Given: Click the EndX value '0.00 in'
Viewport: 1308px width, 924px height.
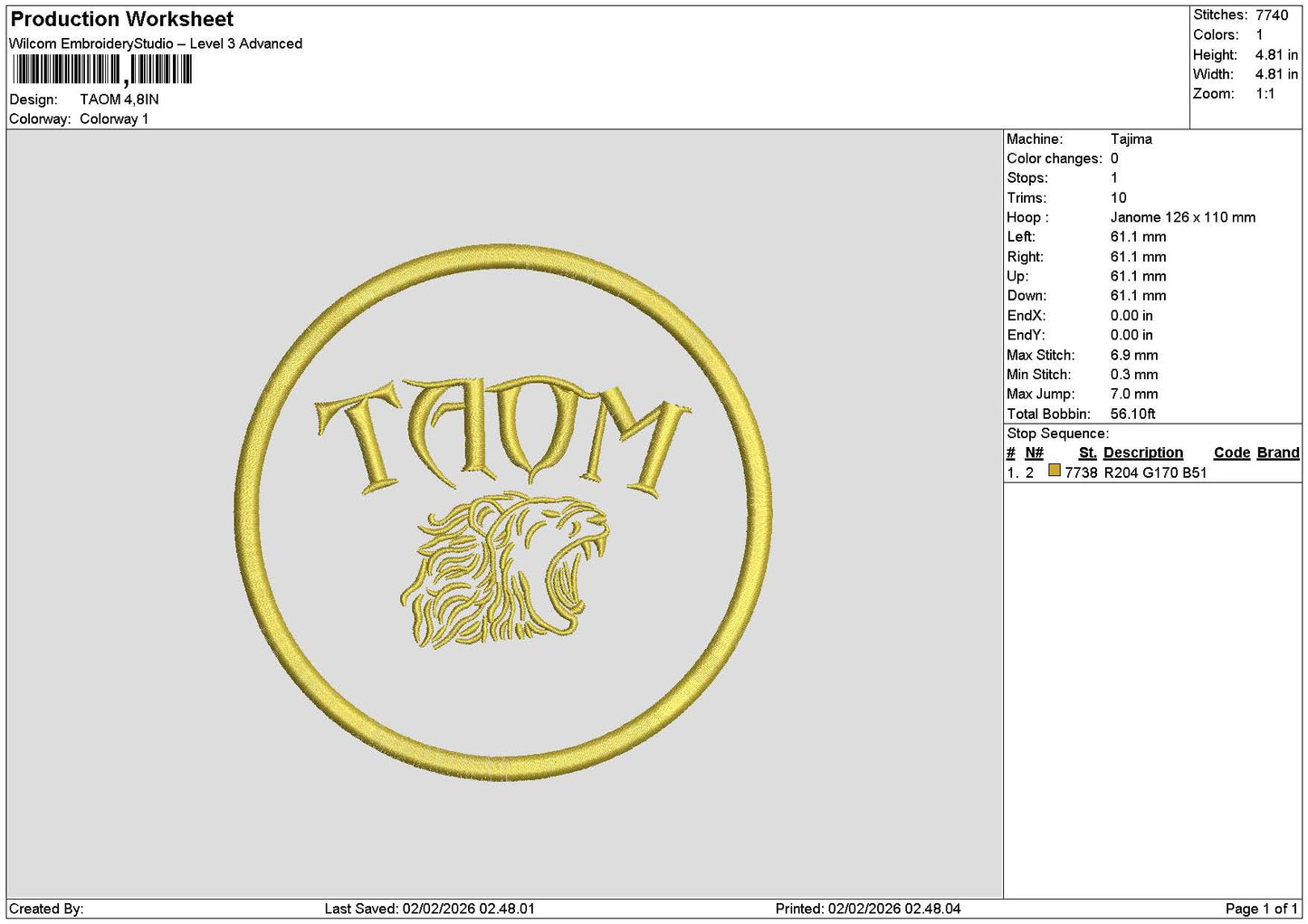Looking at the screenshot, I should [x=1131, y=316].
